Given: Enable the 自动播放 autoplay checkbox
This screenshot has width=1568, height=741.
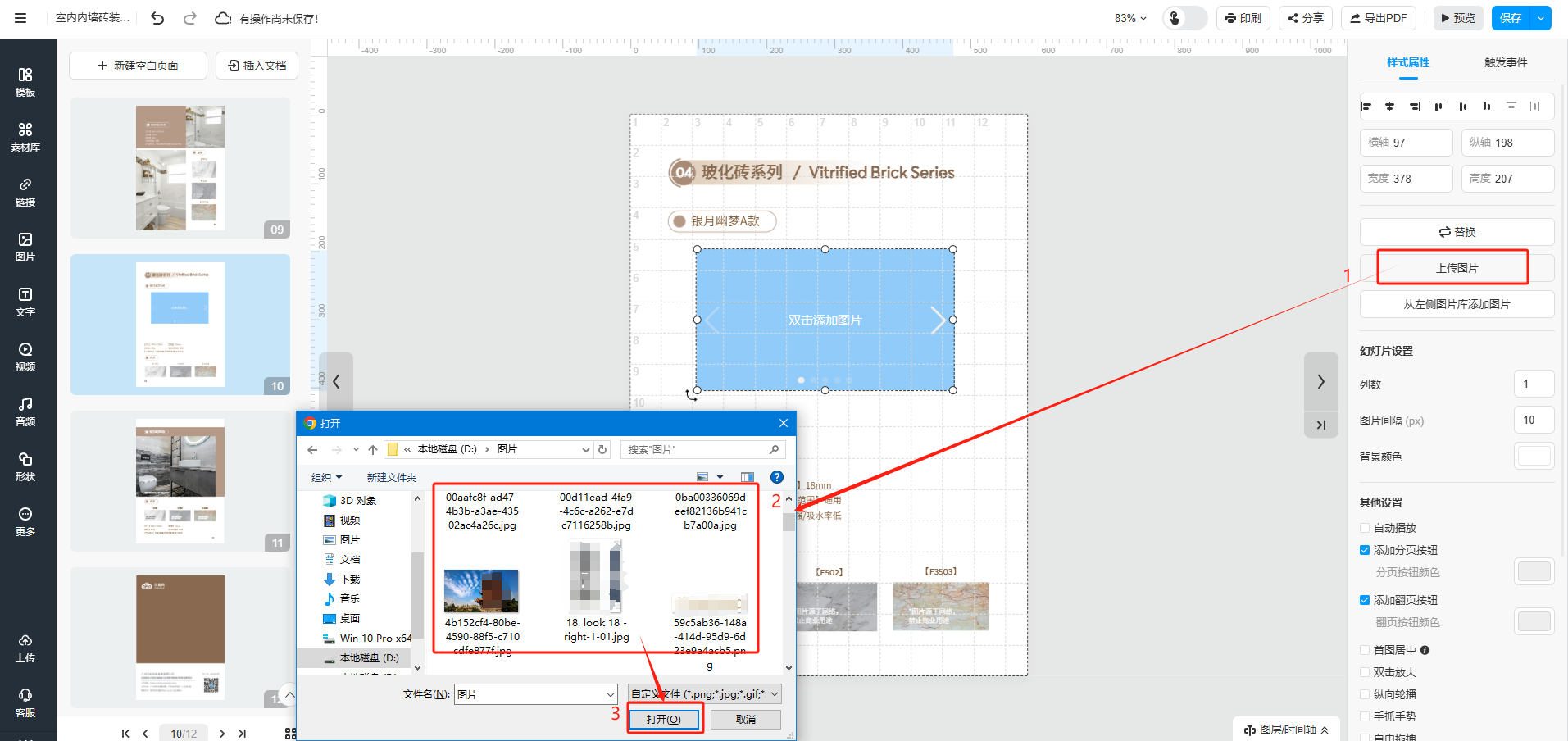Looking at the screenshot, I should 1365,528.
